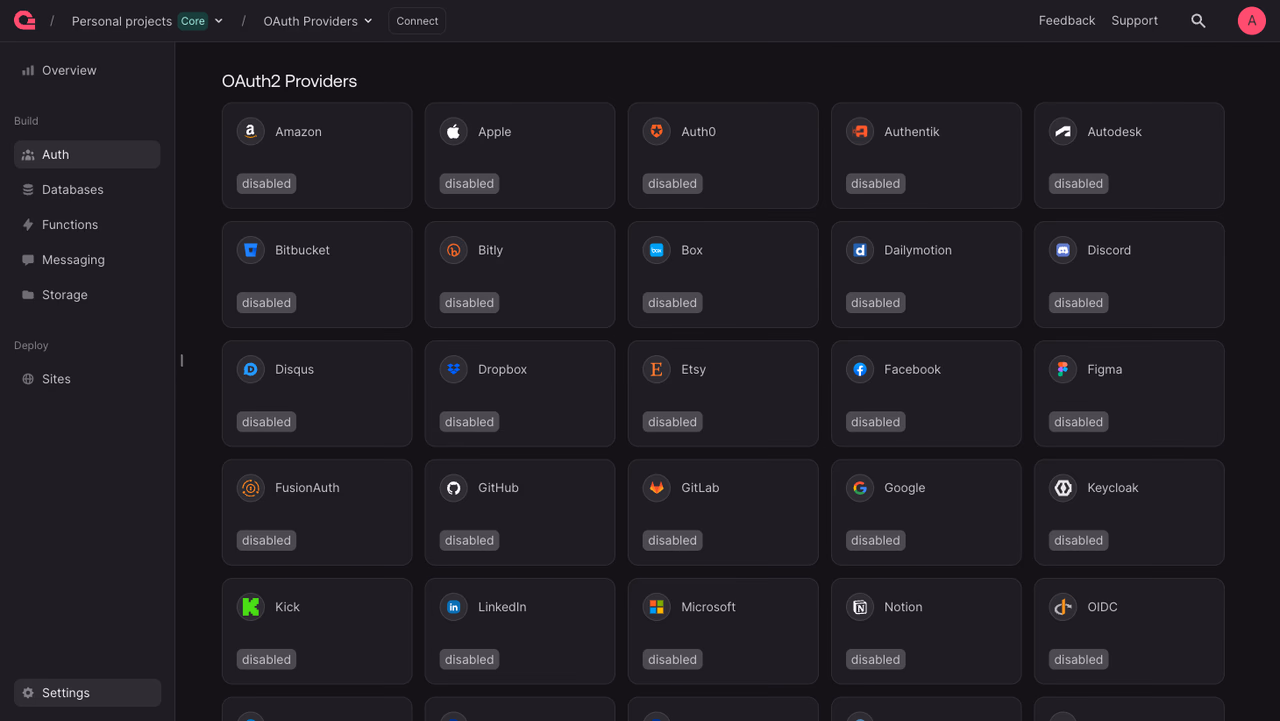The image size is (1280, 721).
Task: Open Storage in the sidebar
Action: (87, 294)
